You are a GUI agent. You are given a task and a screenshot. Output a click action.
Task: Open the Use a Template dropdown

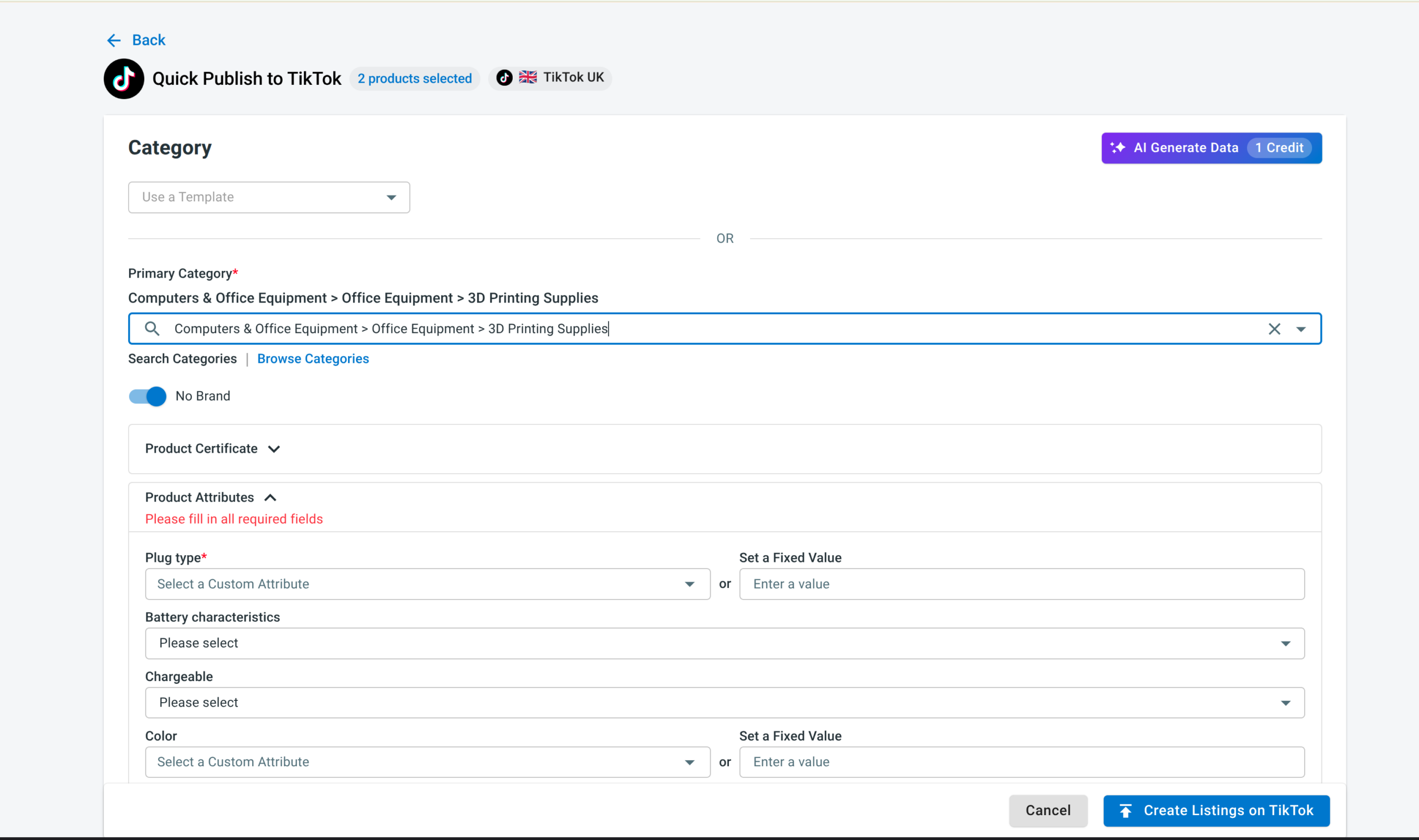pyautogui.click(x=269, y=197)
